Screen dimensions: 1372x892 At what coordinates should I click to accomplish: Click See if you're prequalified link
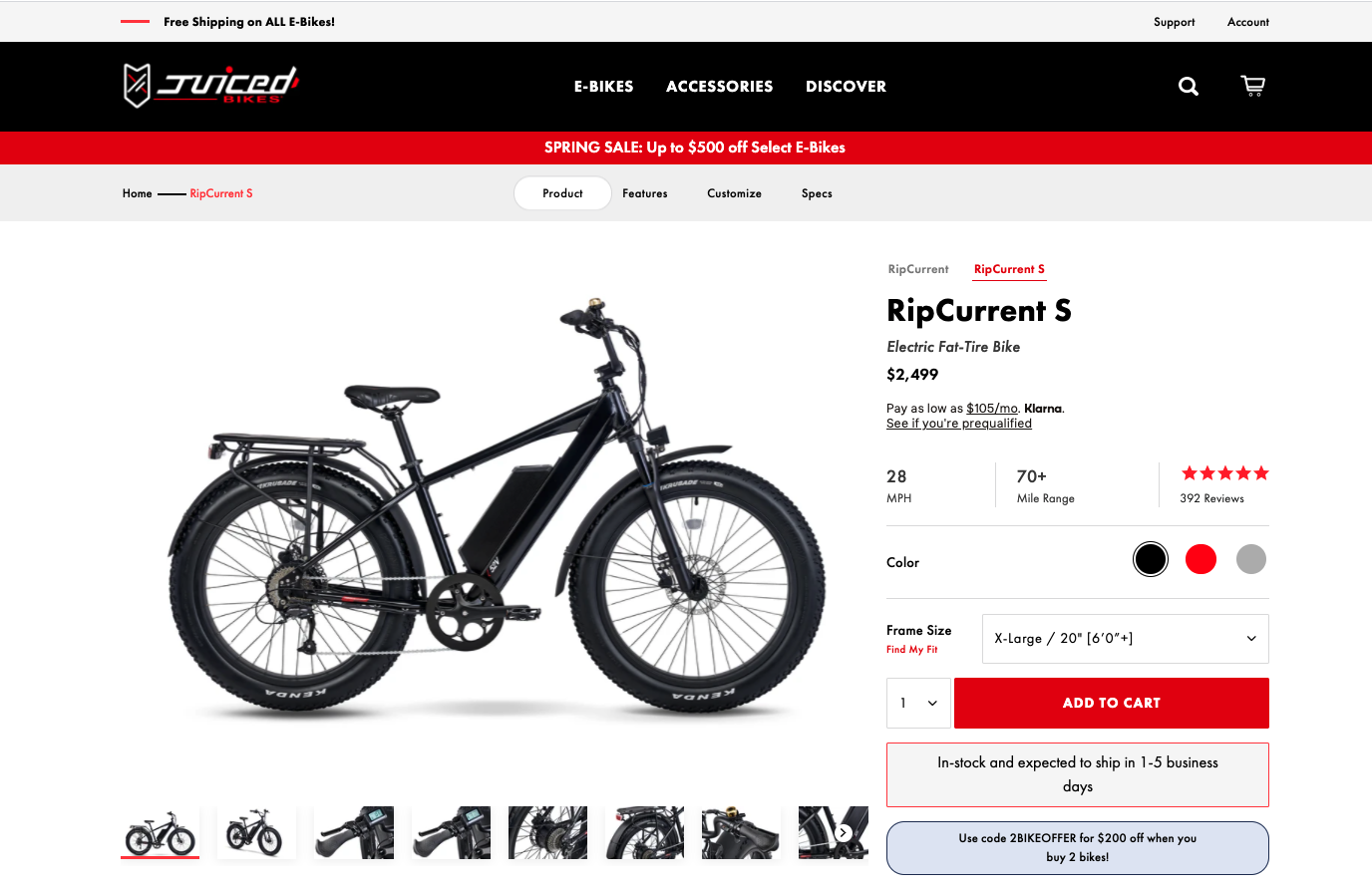tap(959, 424)
